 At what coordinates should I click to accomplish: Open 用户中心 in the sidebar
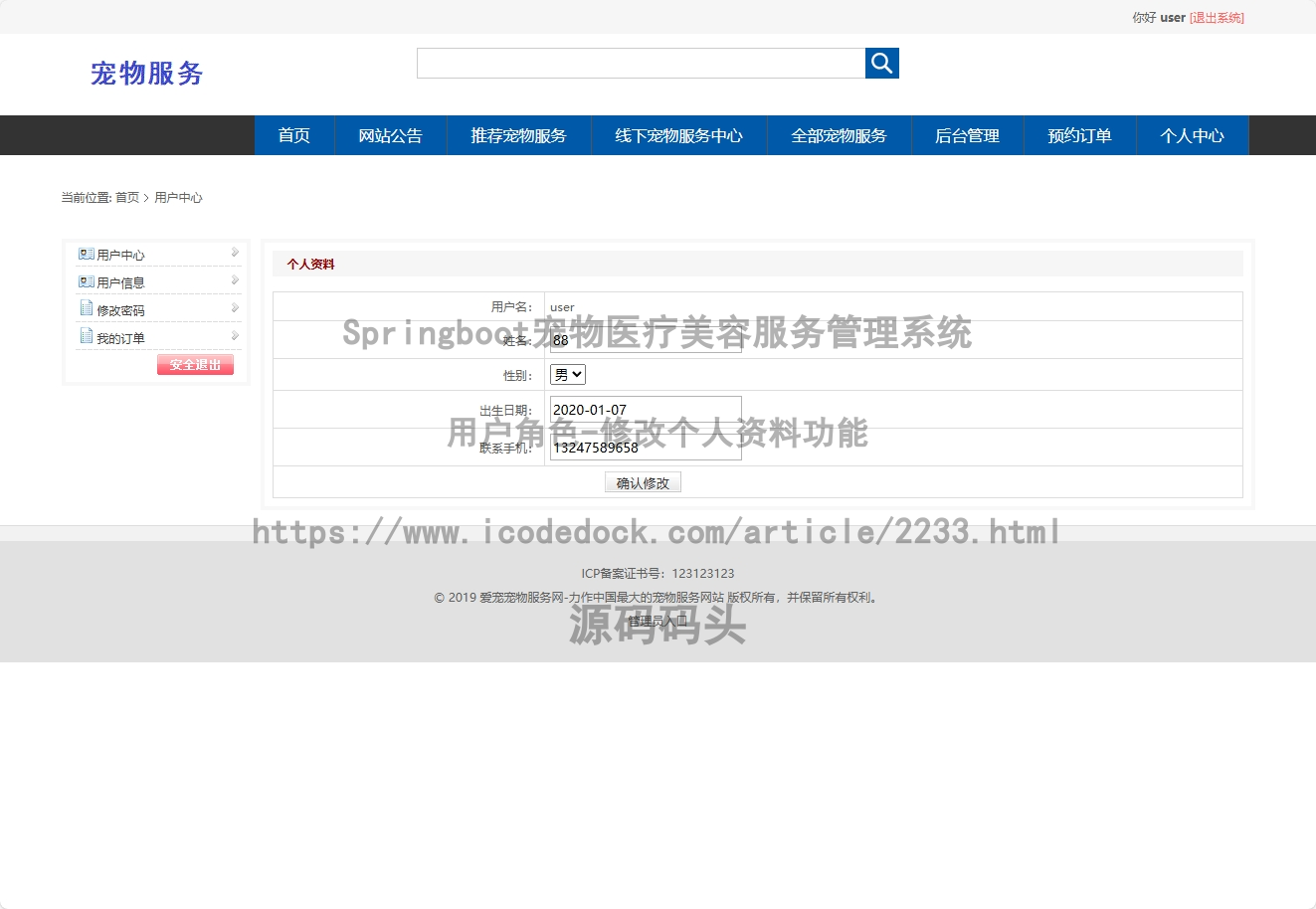tap(120, 256)
